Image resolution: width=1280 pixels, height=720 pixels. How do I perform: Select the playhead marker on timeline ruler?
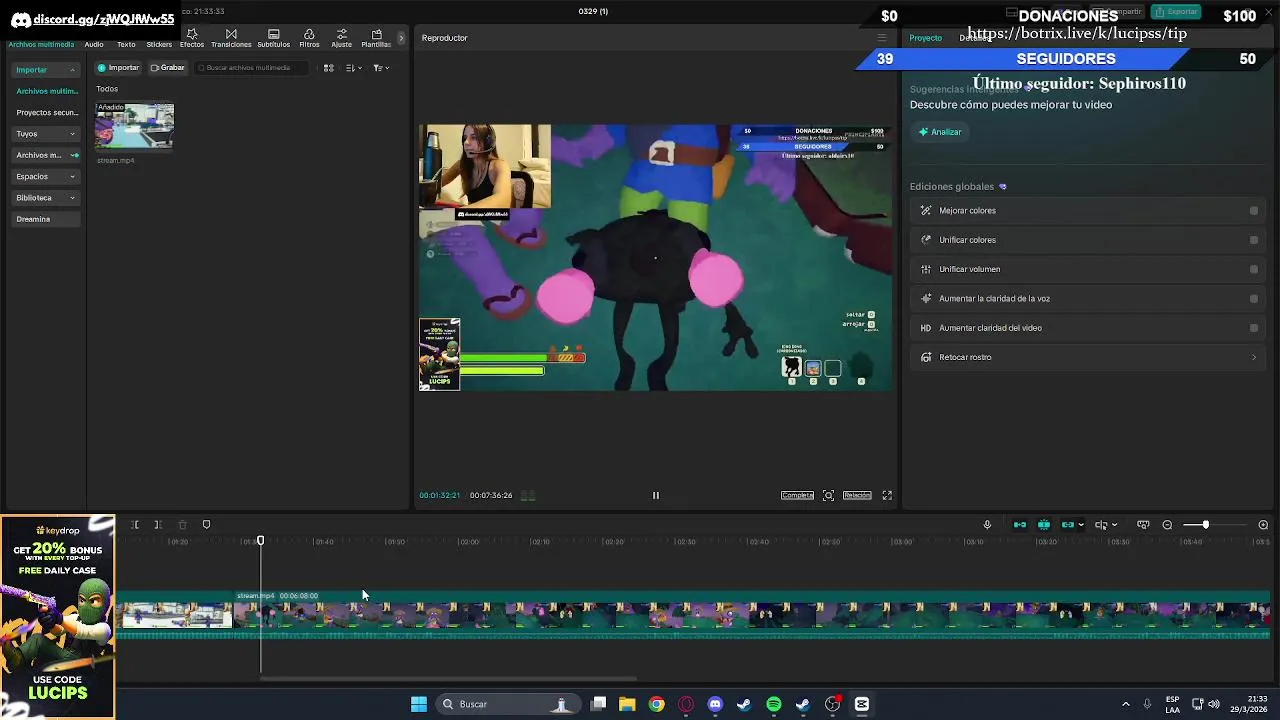click(x=260, y=541)
